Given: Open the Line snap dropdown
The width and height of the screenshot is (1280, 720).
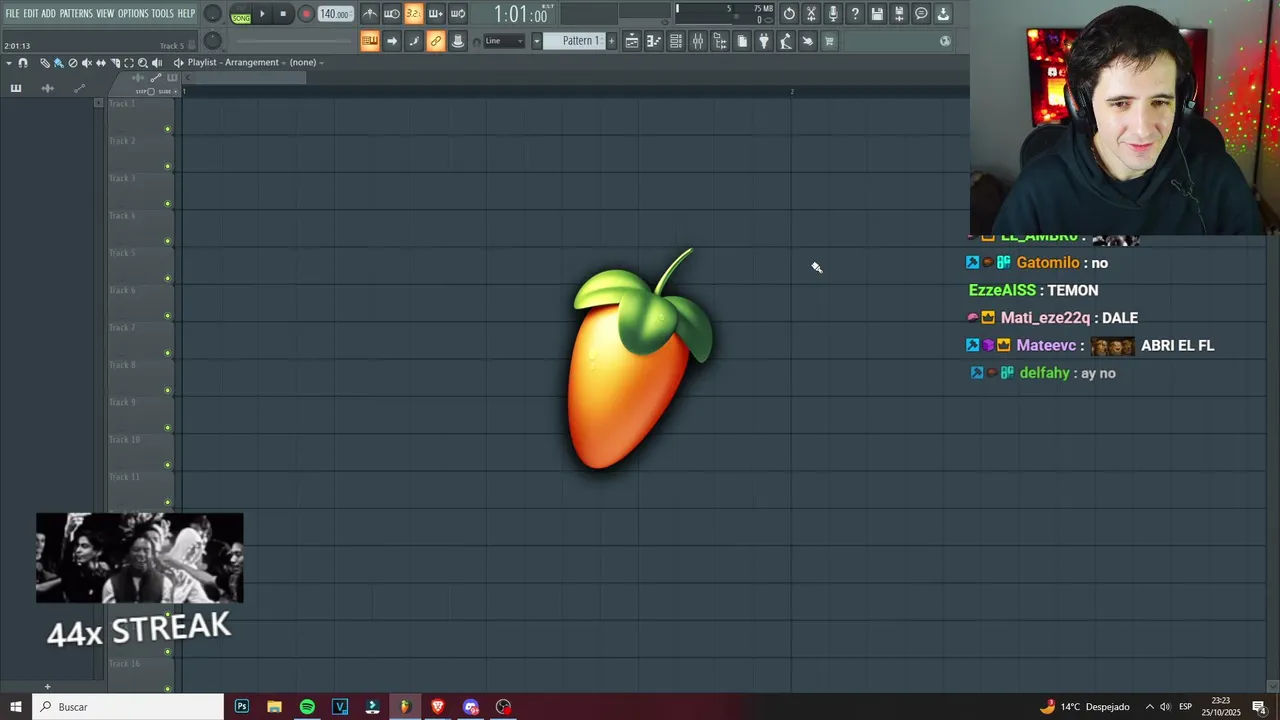Looking at the screenshot, I should coord(504,41).
